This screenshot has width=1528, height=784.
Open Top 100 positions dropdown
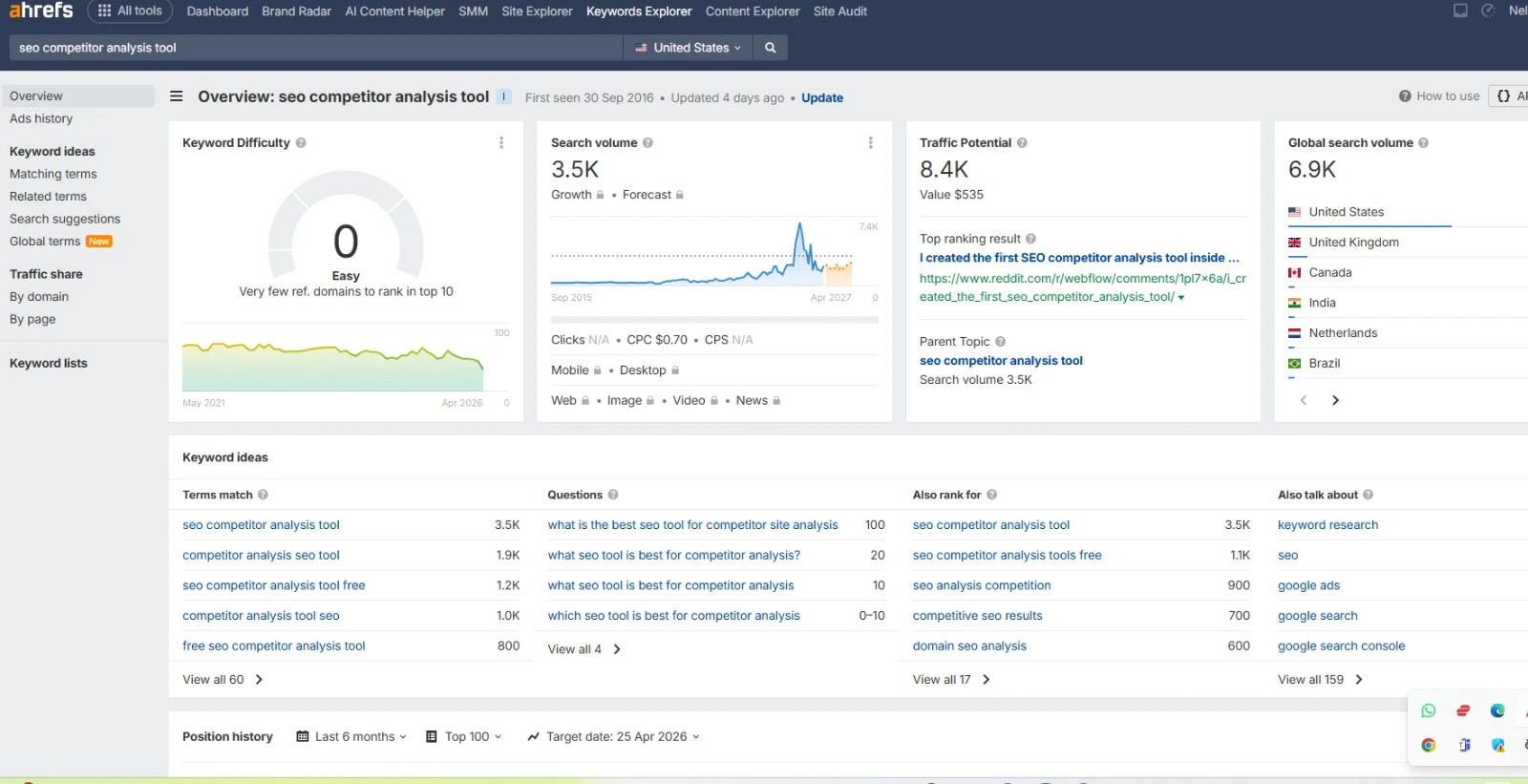click(463, 737)
